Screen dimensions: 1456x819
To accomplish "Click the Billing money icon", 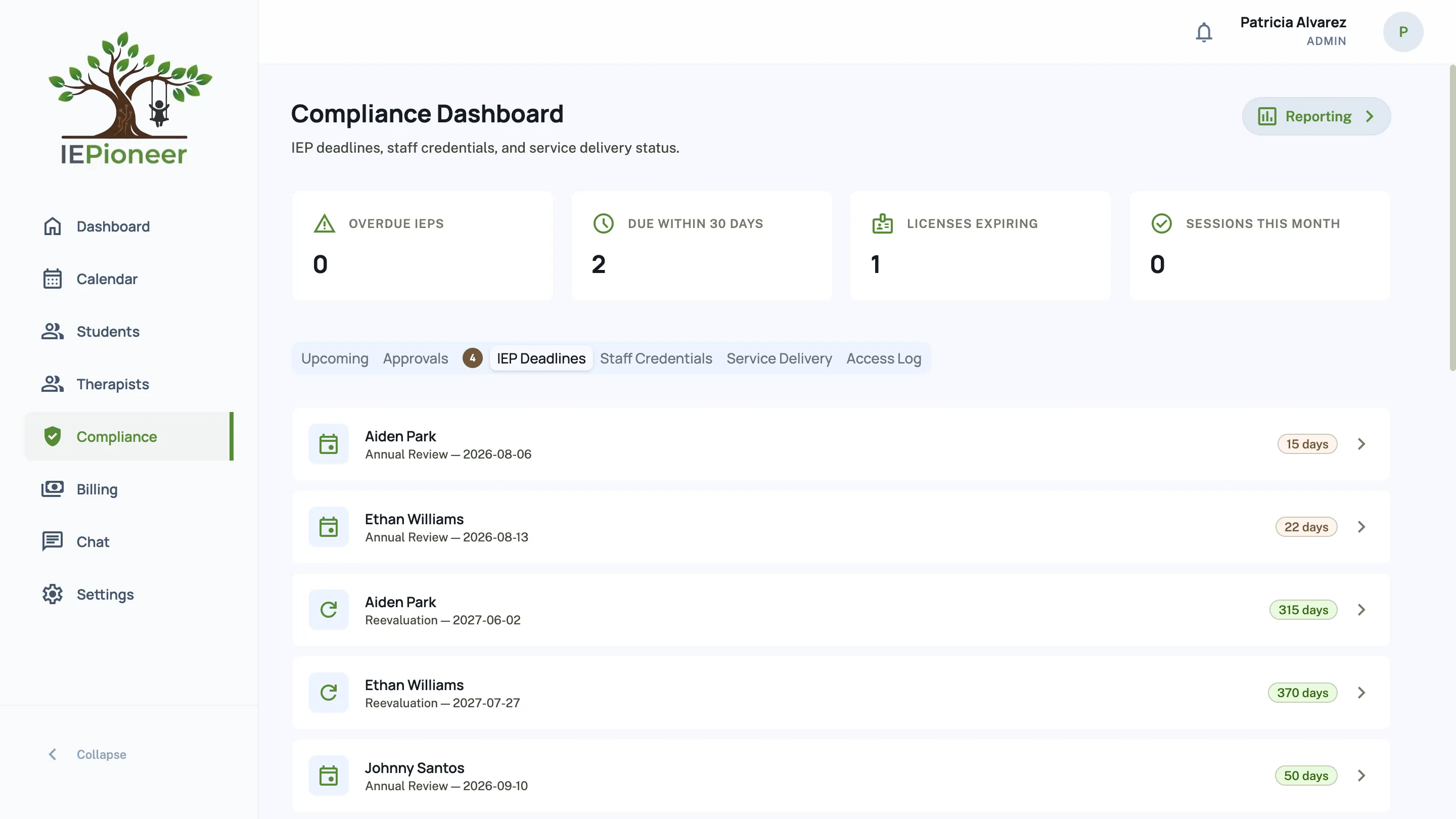I will (53, 489).
